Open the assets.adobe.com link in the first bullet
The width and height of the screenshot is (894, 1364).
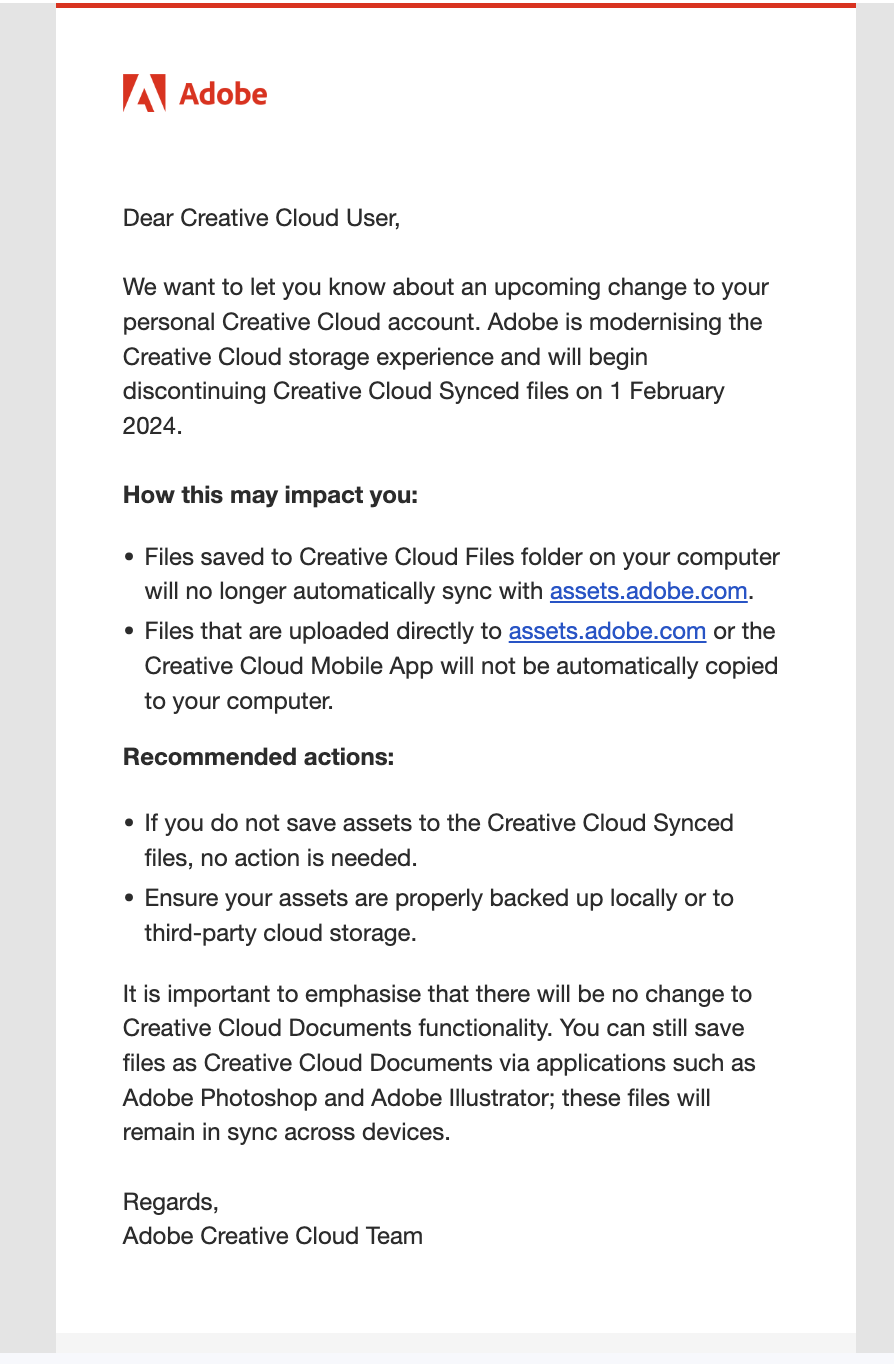(x=648, y=591)
